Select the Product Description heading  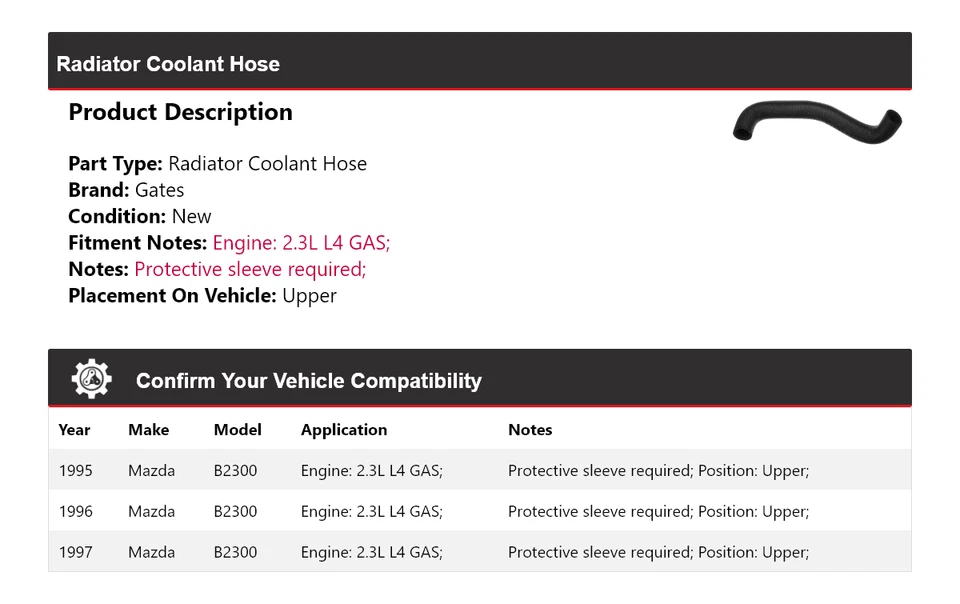coord(180,112)
